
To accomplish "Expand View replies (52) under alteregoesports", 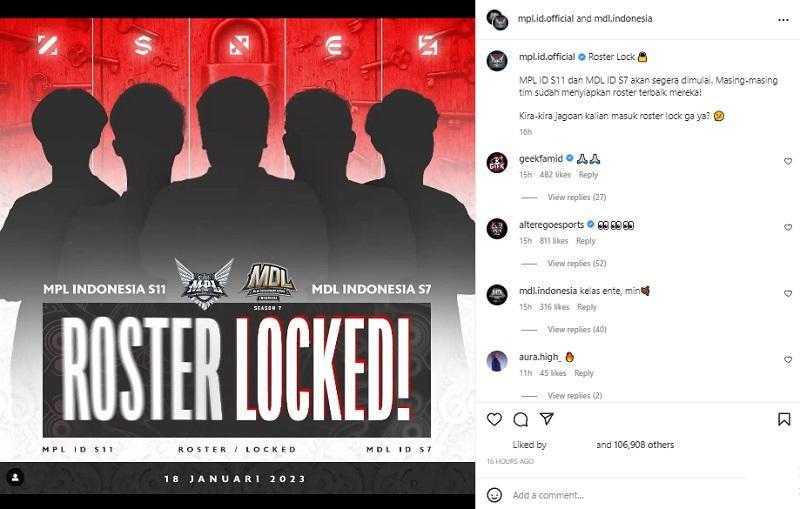I will pos(577,263).
